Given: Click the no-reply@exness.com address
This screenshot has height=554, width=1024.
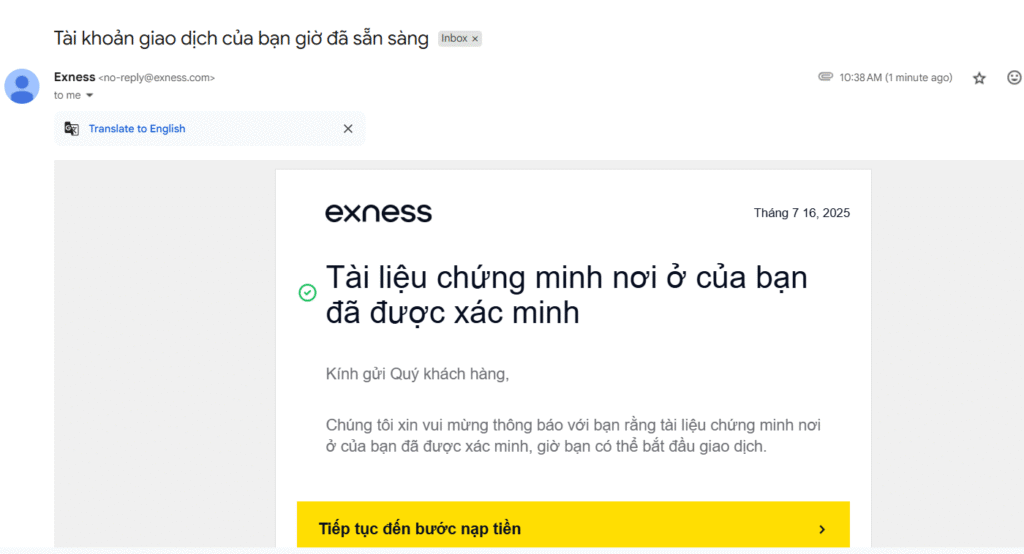Looking at the screenshot, I should [157, 78].
